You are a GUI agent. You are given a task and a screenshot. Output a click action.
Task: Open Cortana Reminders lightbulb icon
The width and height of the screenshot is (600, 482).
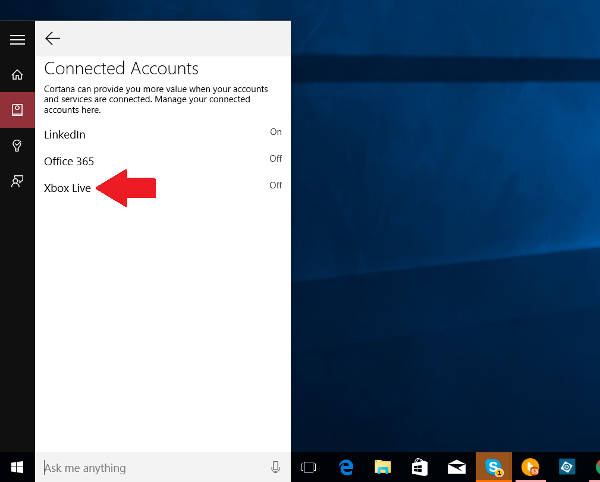[x=17, y=145]
